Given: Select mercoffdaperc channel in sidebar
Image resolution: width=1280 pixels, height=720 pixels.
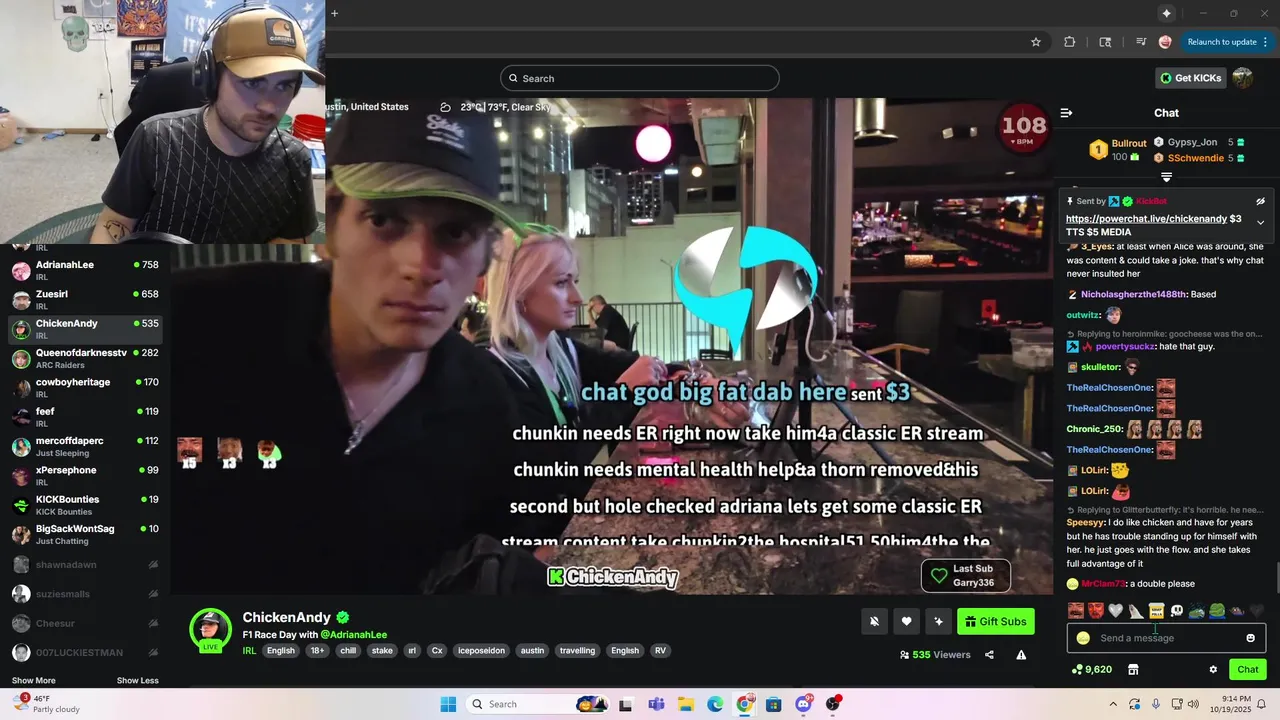Looking at the screenshot, I should point(85,446).
